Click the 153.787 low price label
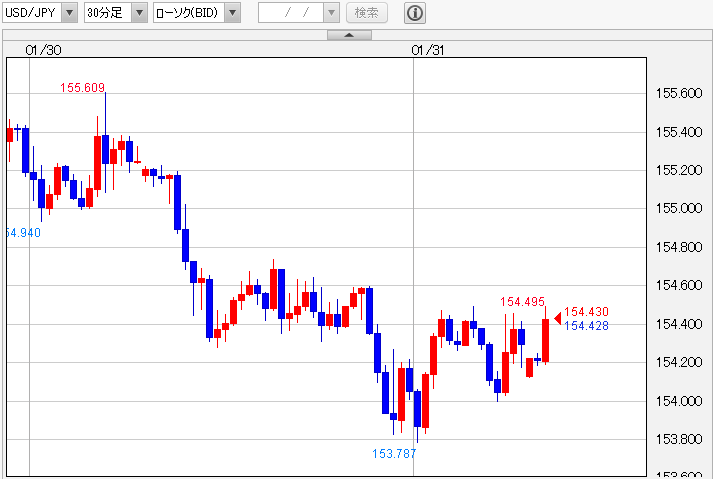 pos(394,454)
